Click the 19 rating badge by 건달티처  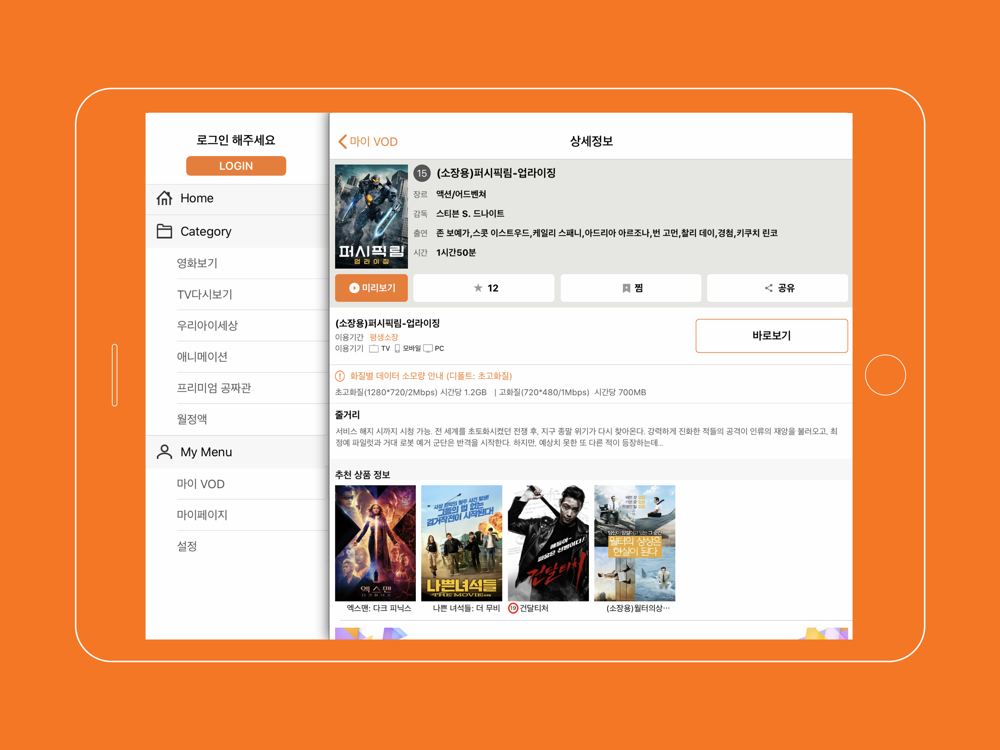click(x=513, y=608)
